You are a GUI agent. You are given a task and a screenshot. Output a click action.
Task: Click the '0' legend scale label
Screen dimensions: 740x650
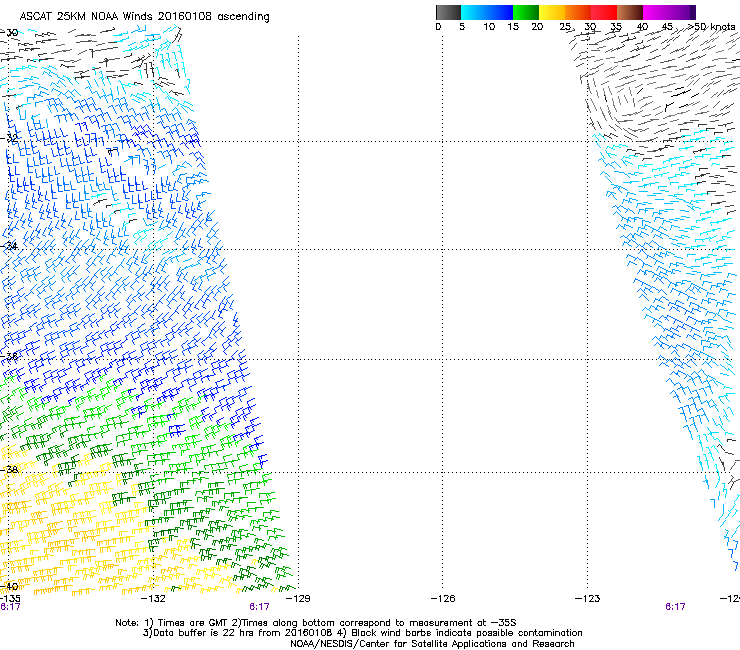tap(438, 27)
